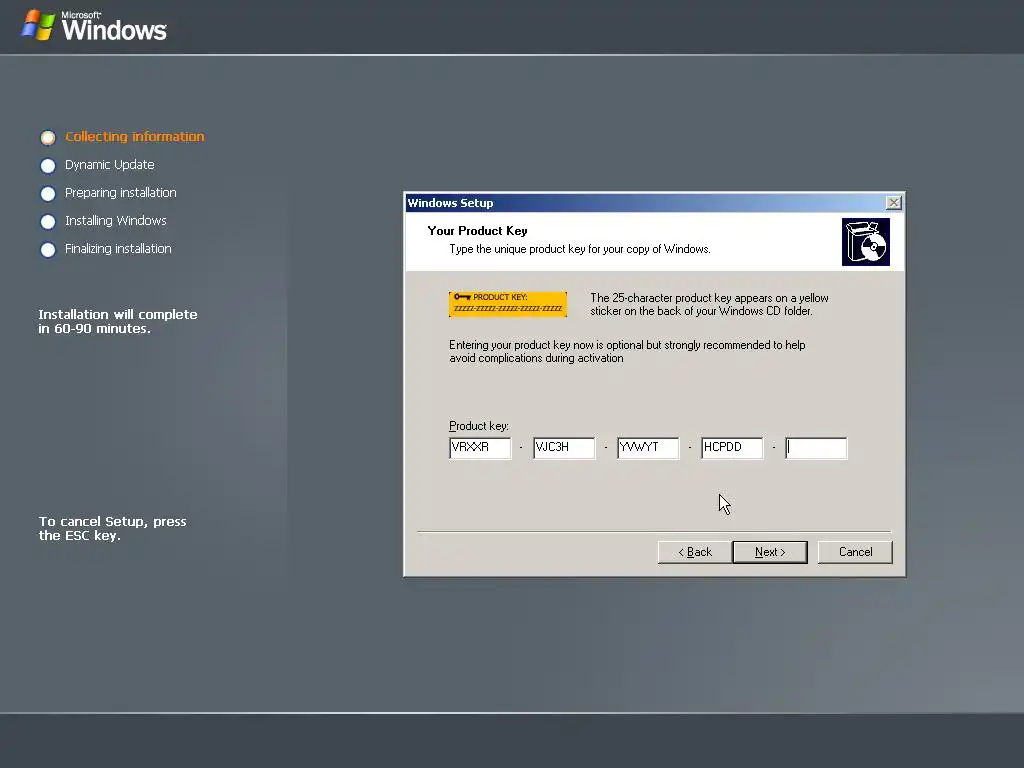
Task: Cancel the Windows Setup dialog
Action: (855, 552)
